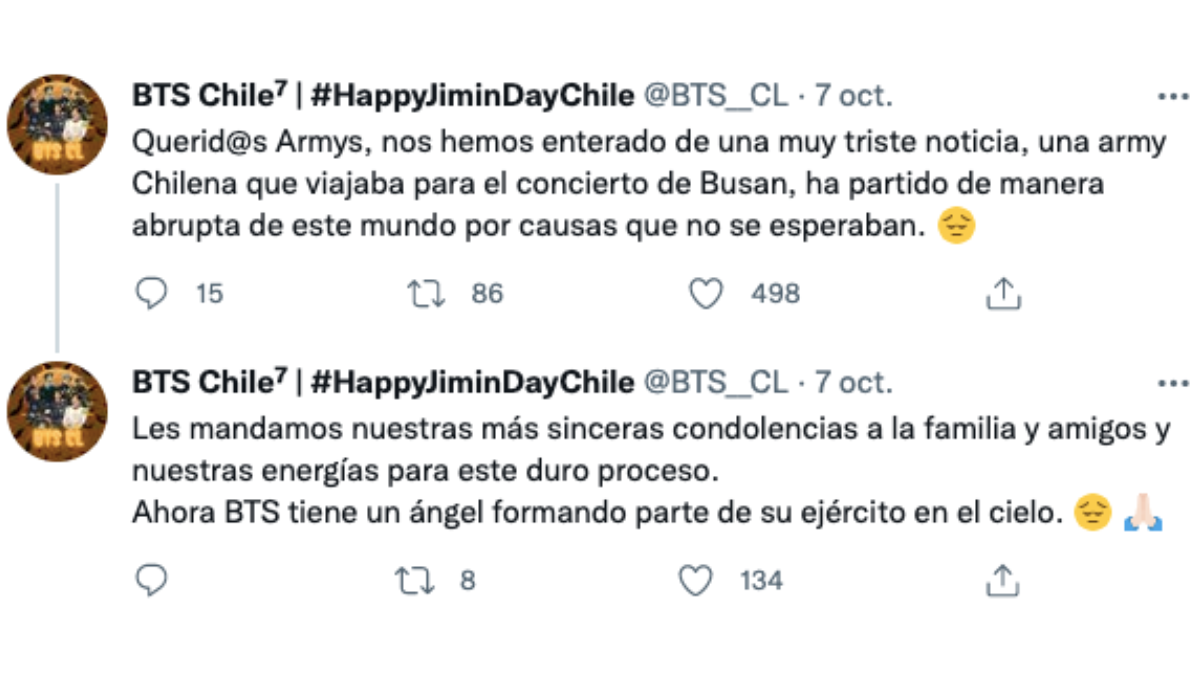Toggle like on the tweet with 498 likes
This screenshot has height=675, width=1200.
[708, 293]
